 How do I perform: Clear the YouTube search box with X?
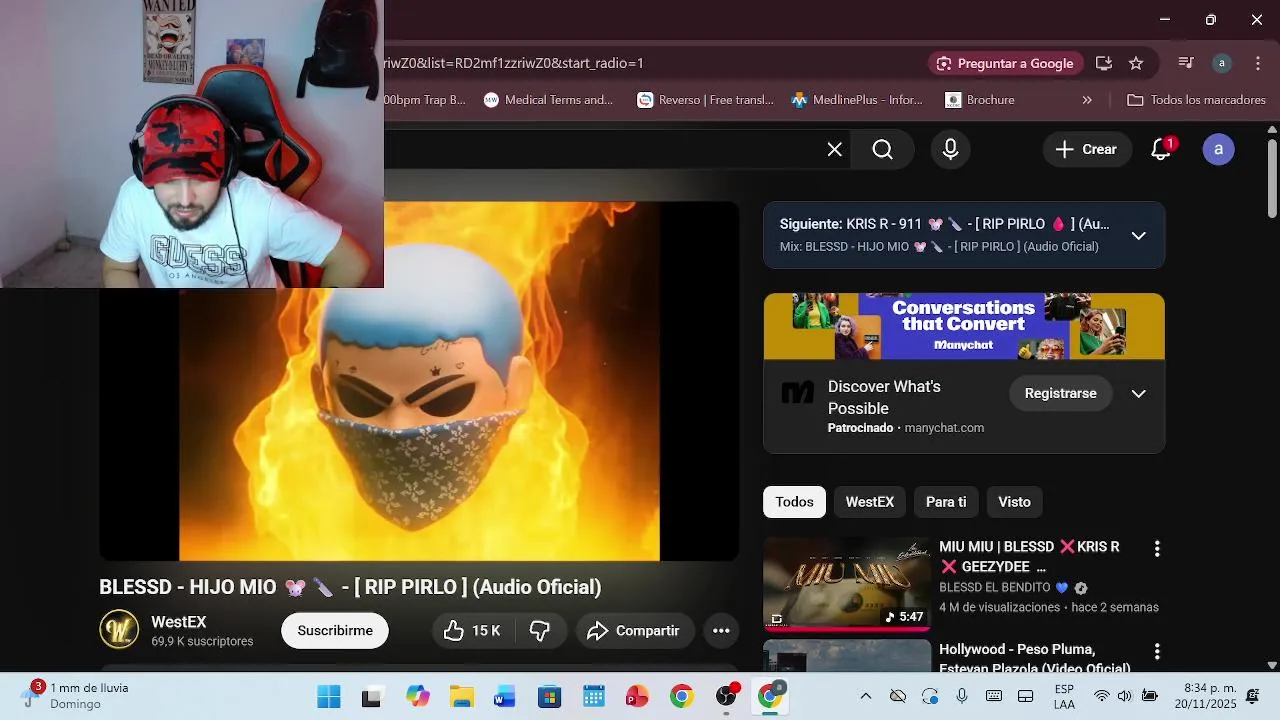pos(834,149)
